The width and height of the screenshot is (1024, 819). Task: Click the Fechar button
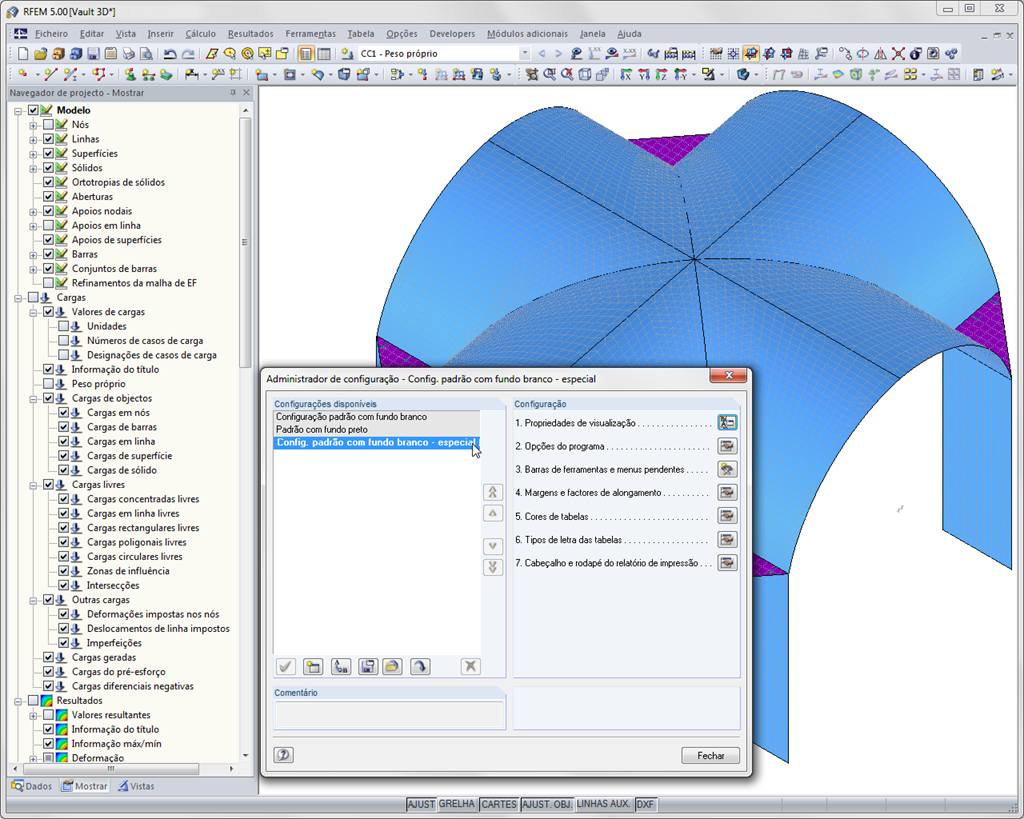click(711, 756)
